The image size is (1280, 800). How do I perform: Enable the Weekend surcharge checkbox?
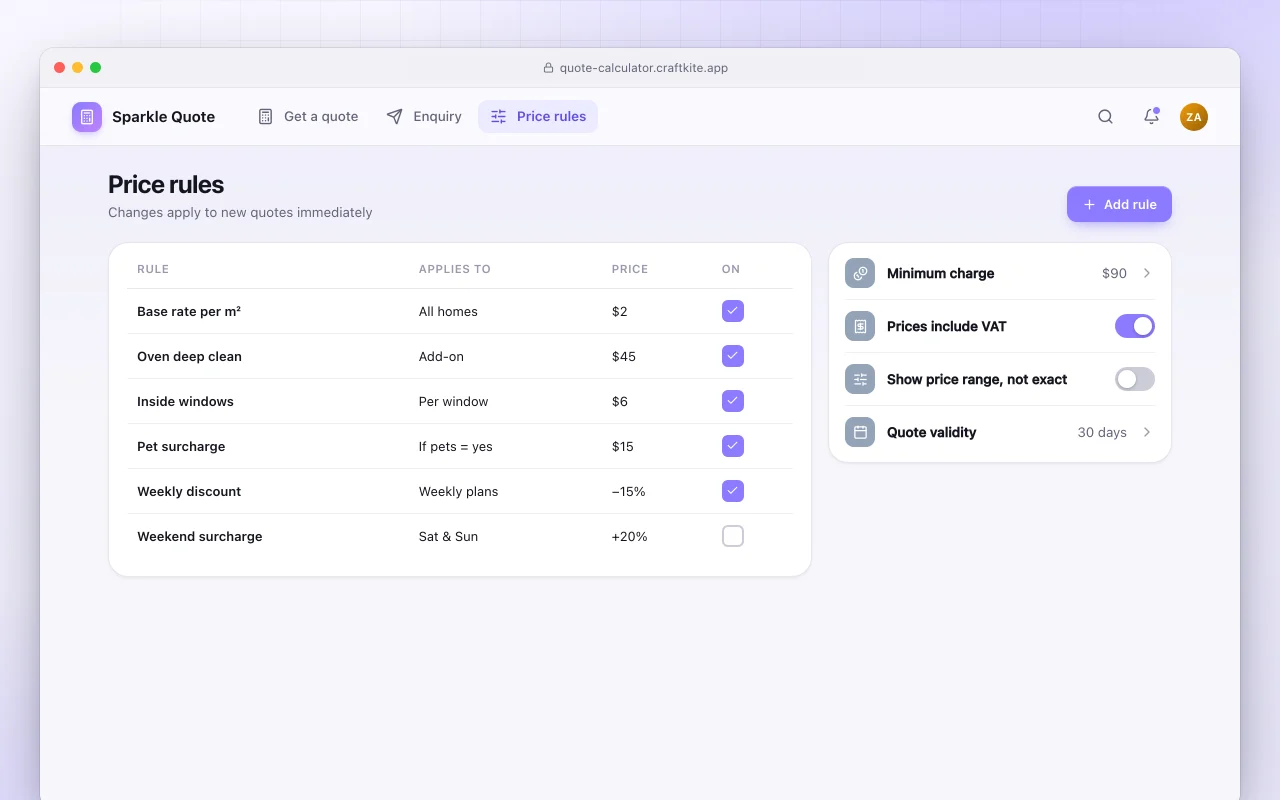(733, 536)
